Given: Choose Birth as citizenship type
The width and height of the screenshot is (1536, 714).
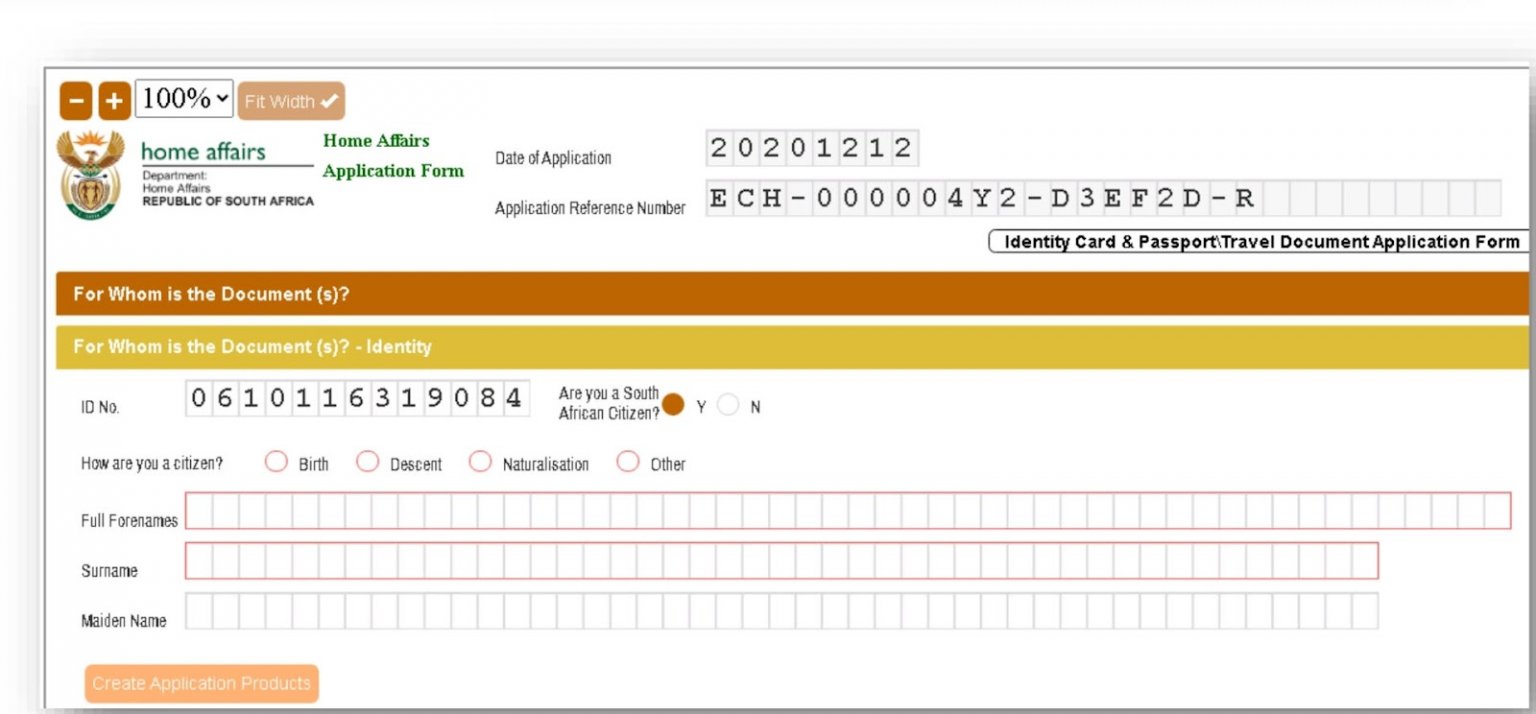Looking at the screenshot, I should pyautogui.click(x=276, y=462).
